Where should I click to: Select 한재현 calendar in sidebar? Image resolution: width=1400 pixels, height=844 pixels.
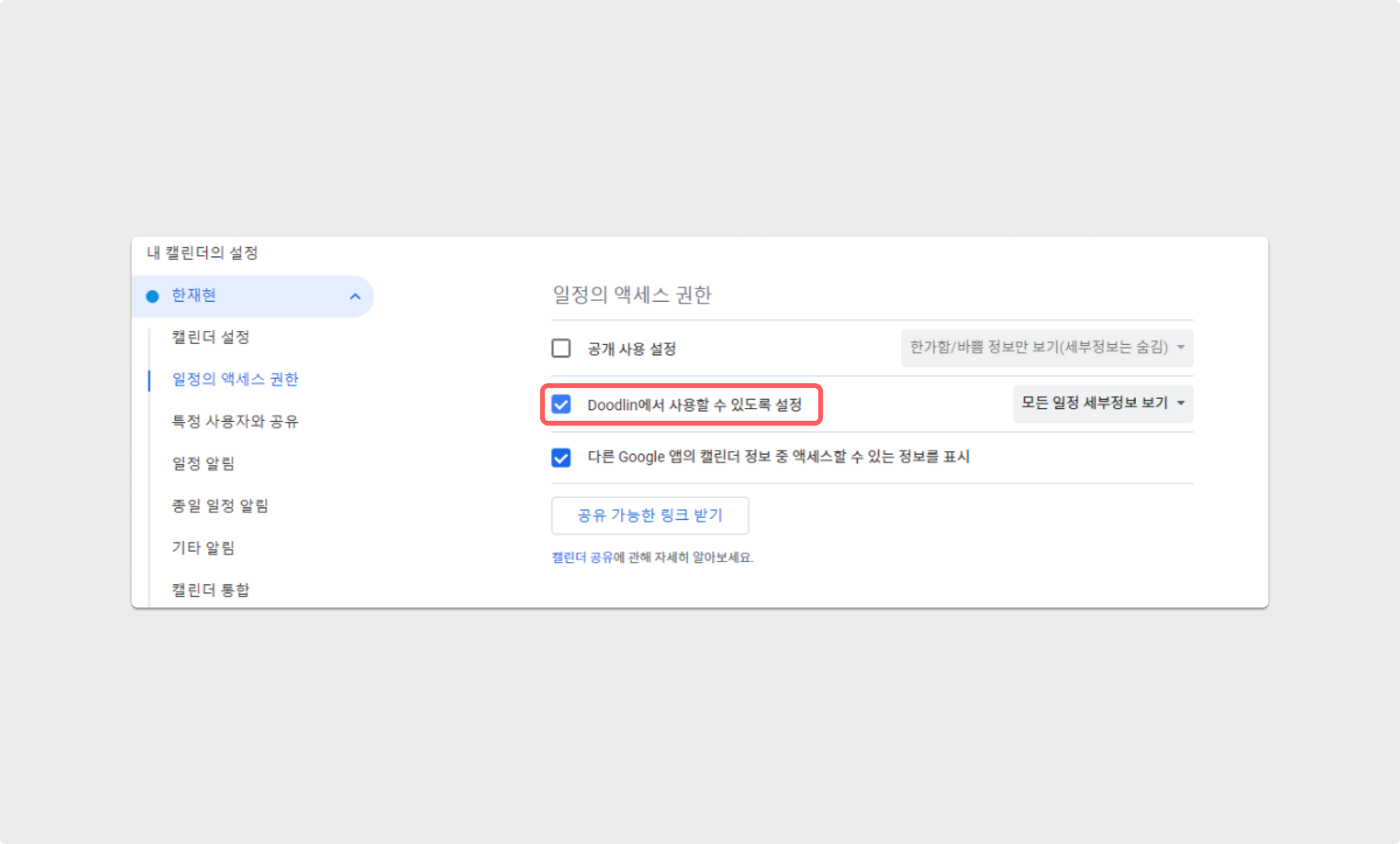[194, 295]
